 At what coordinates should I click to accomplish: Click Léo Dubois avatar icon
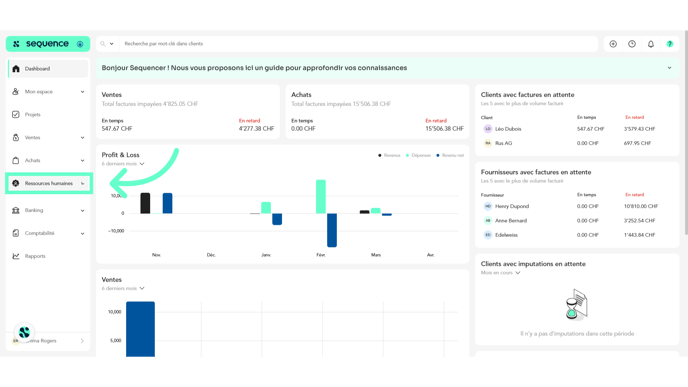pos(488,129)
